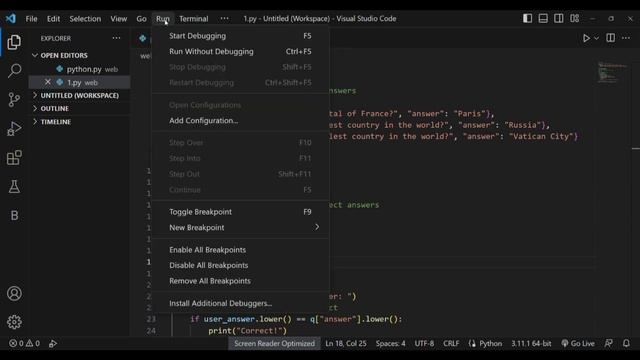Screen dimensions: 640x360
Task: Open the Terminal menu
Action: click(x=193, y=18)
